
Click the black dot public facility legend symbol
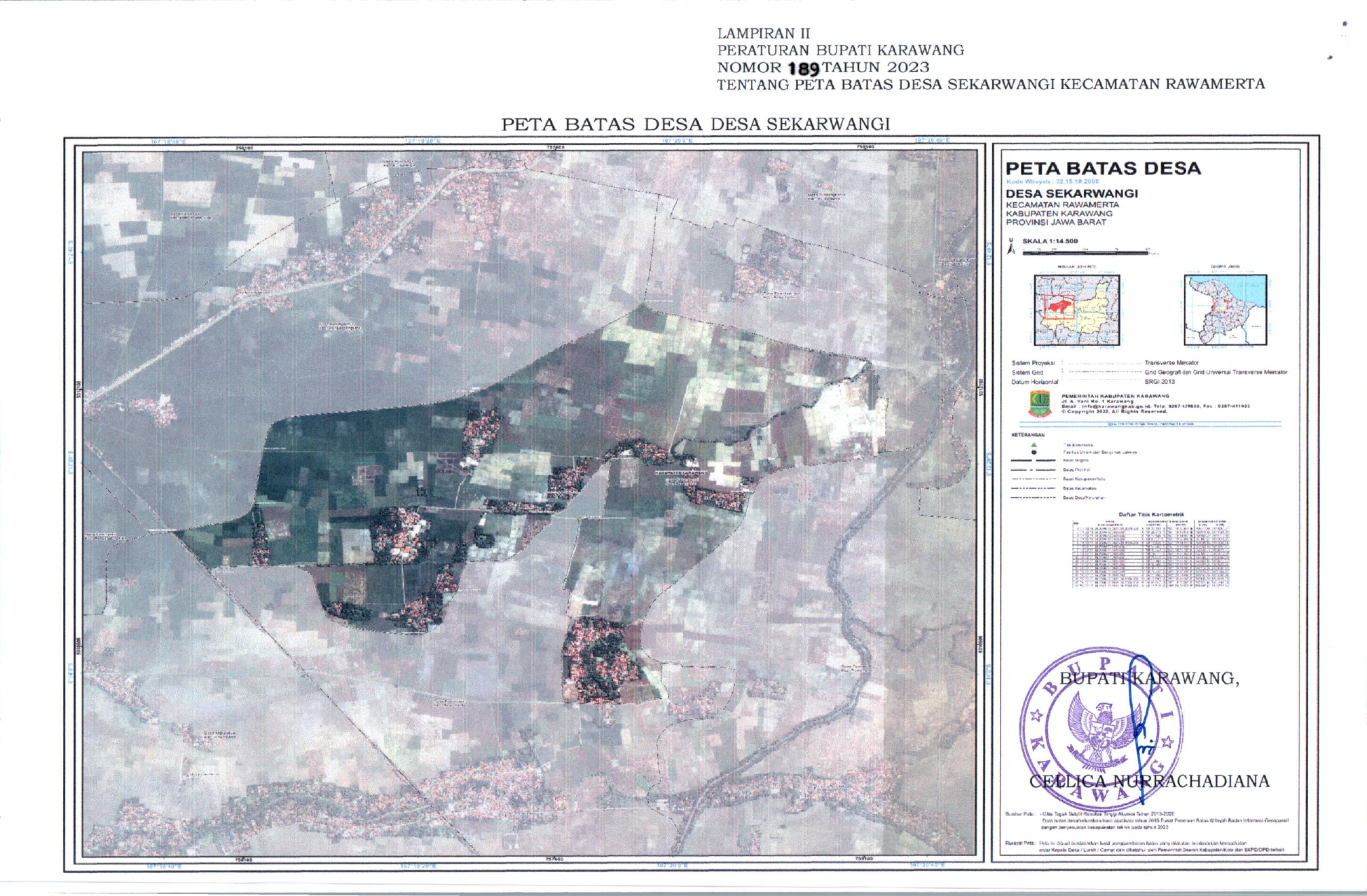1033,453
